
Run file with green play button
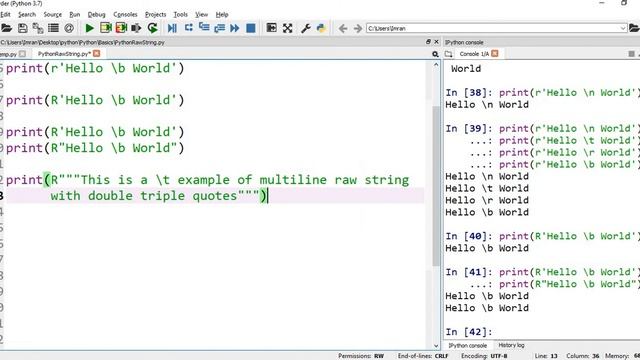tap(89, 28)
